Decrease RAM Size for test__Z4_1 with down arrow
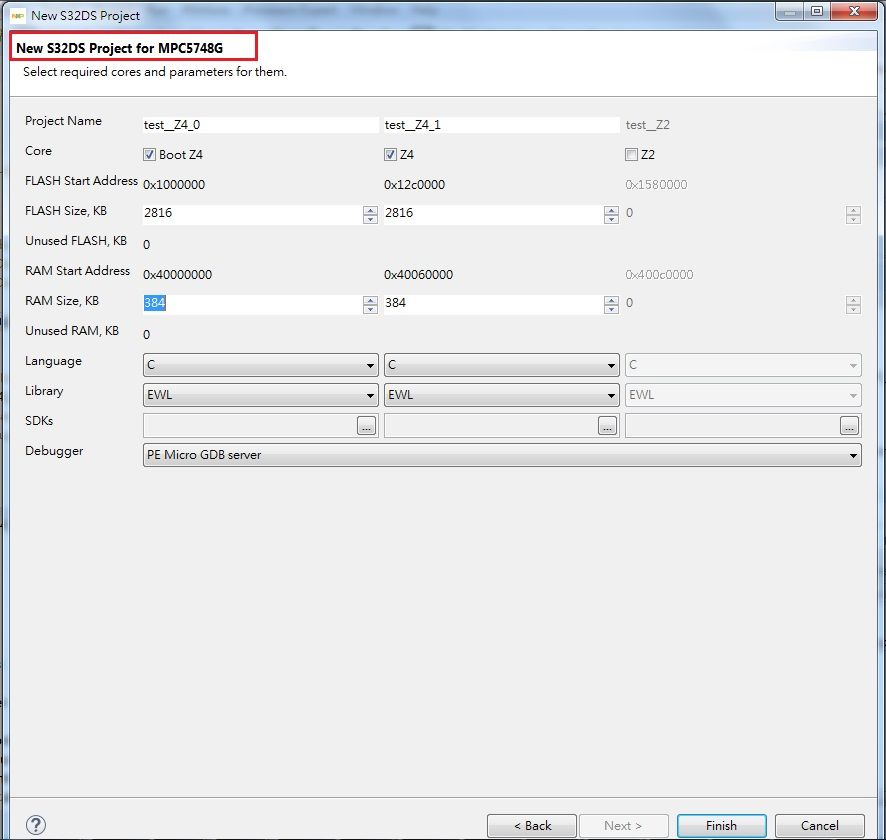This screenshot has width=886, height=840. click(x=611, y=308)
